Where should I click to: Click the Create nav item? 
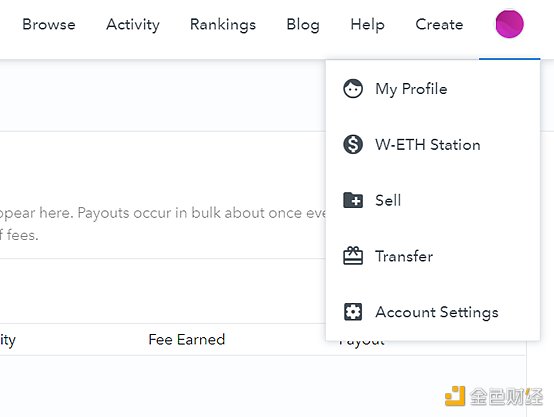click(439, 24)
